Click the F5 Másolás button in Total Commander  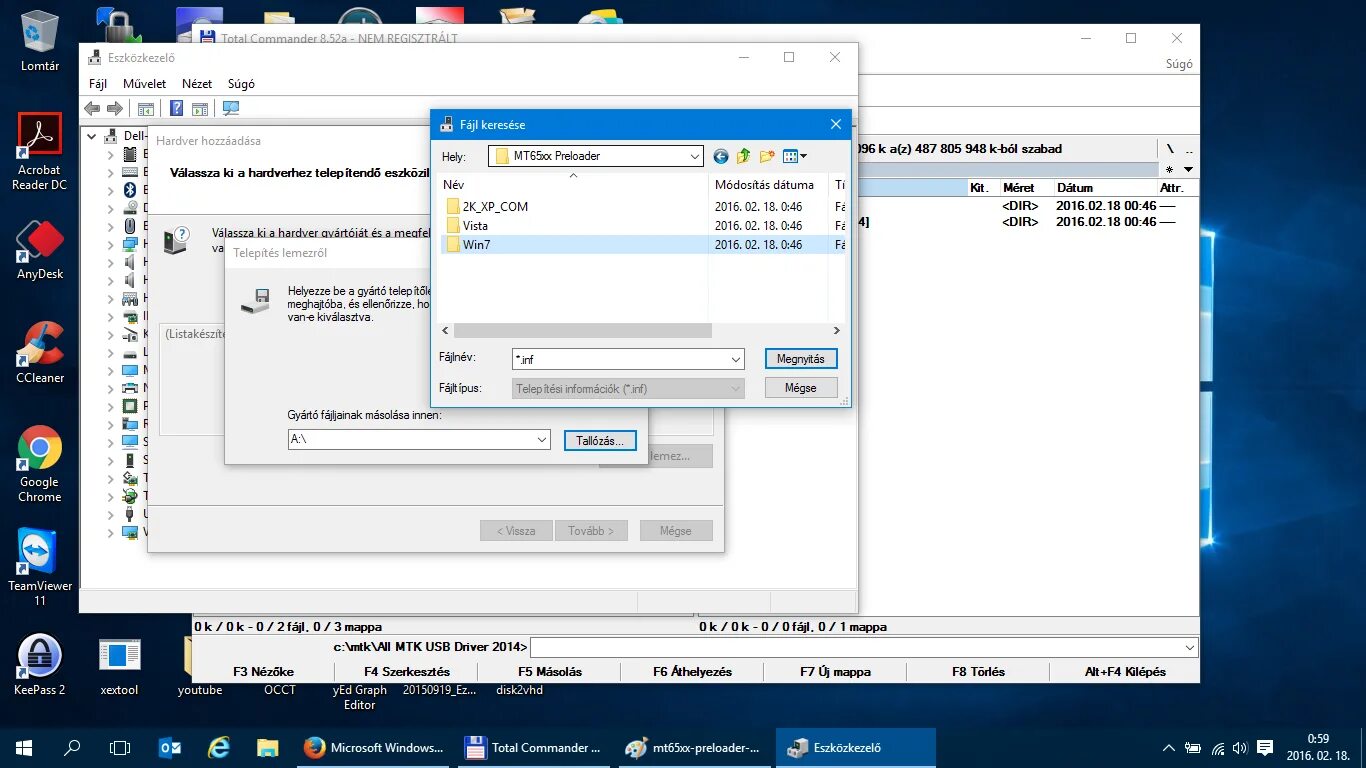pos(550,672)
